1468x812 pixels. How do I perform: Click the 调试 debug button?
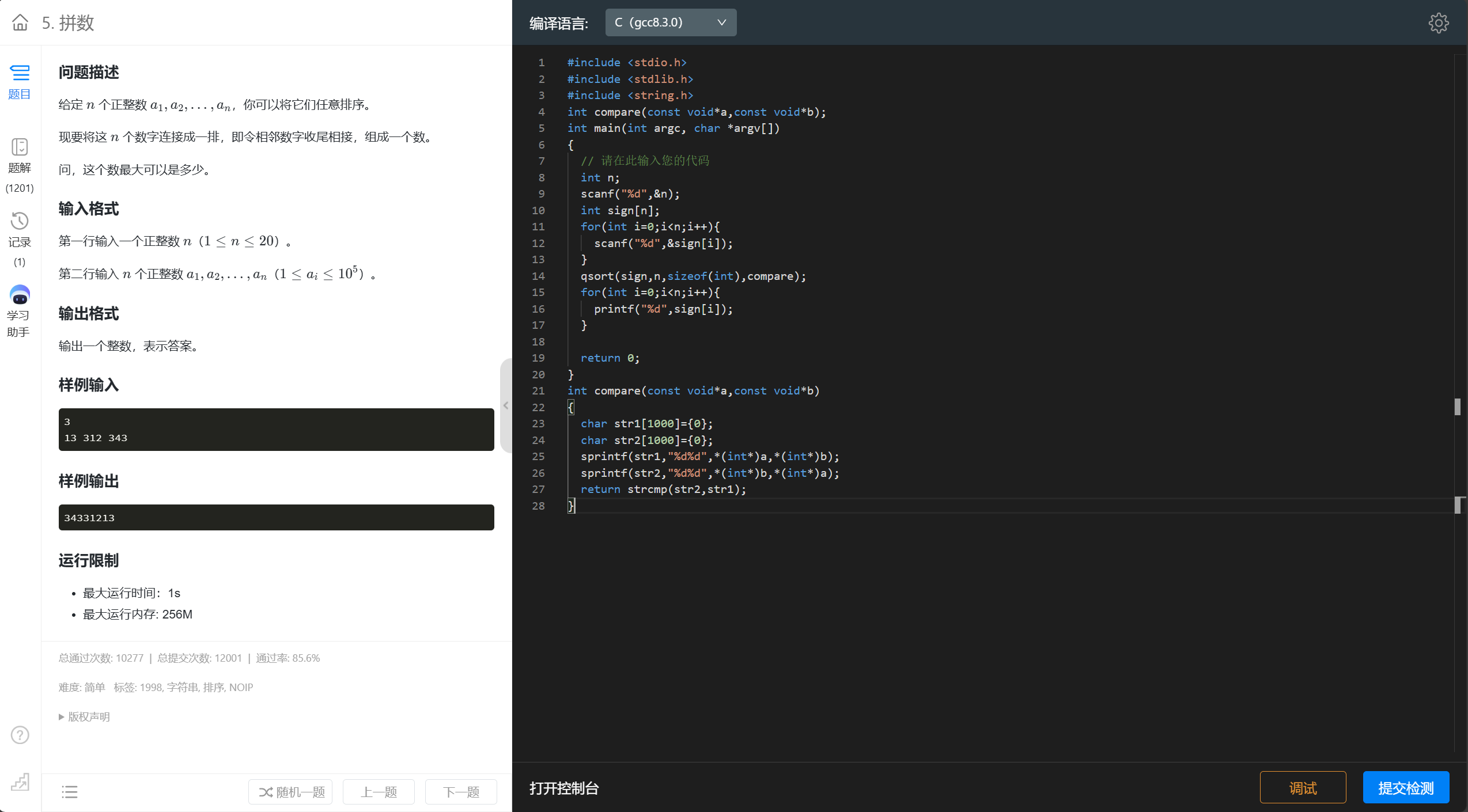pos(1302,787)
